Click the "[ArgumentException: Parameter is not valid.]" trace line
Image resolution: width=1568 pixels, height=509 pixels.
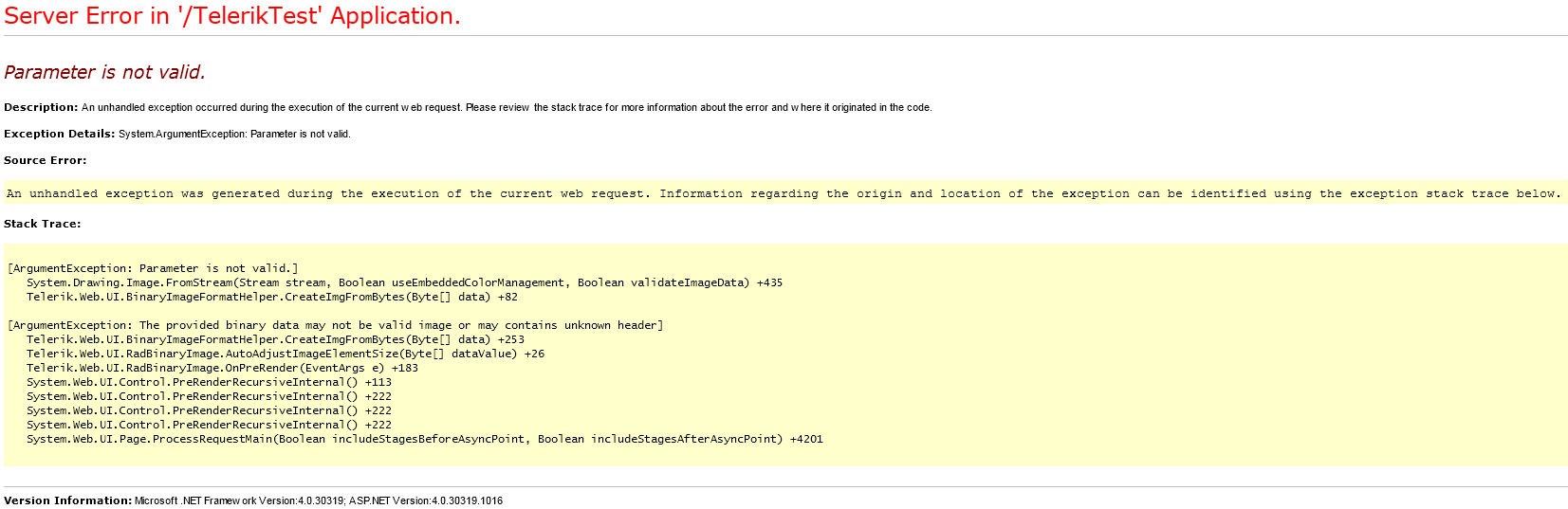pyautogui.click(x=153, y=268)
